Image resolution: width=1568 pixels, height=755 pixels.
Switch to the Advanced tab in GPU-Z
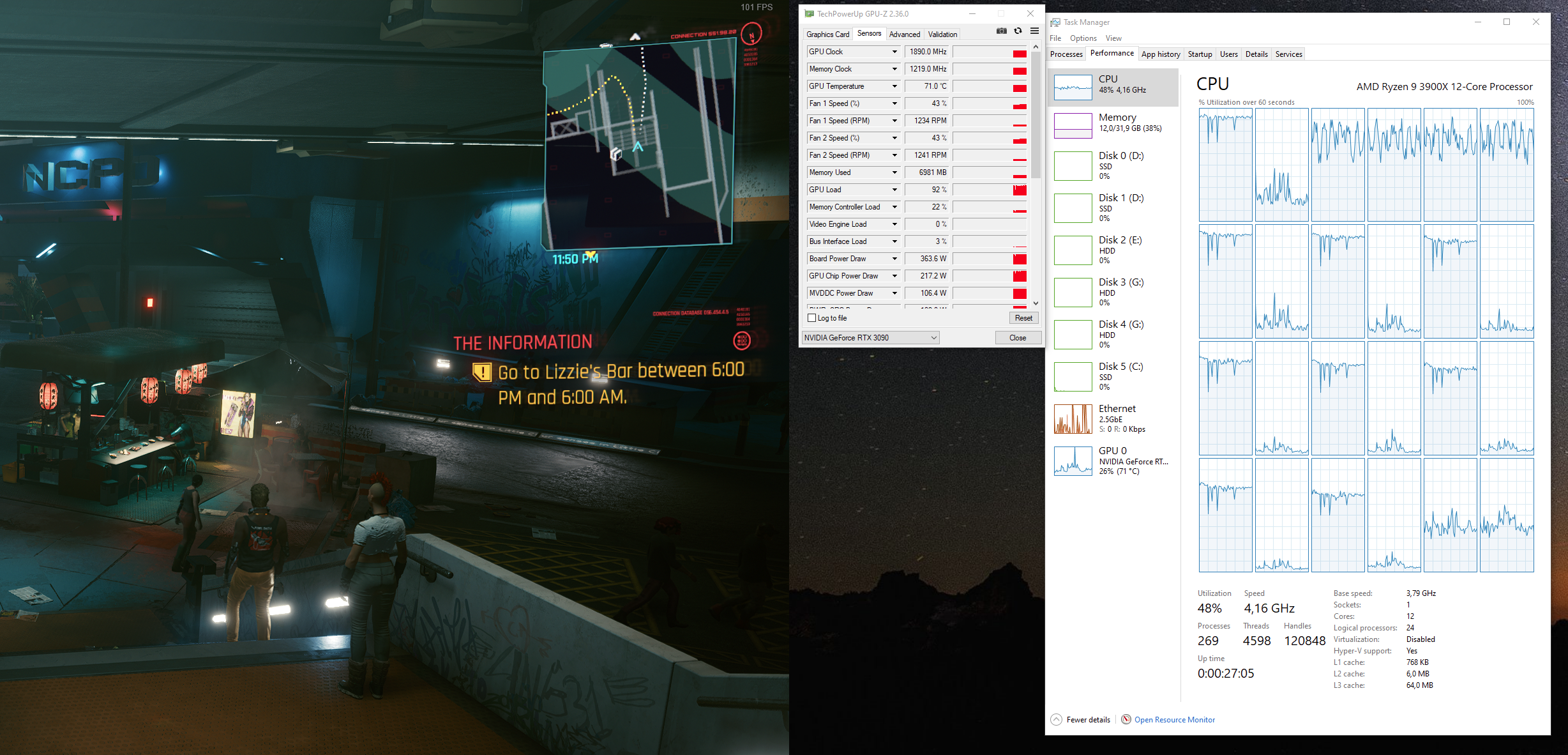pos(904,34)
